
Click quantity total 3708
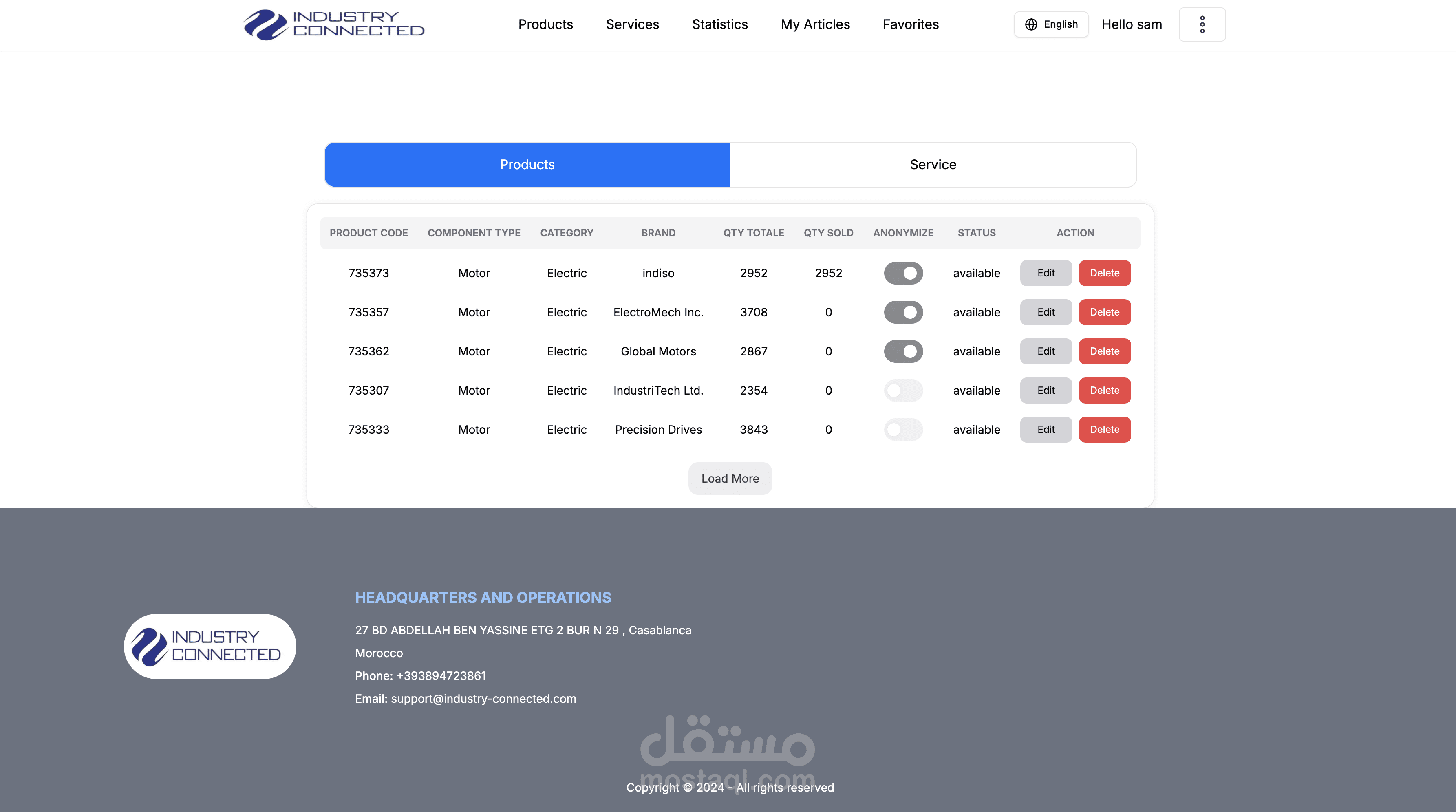coord(753,312)
